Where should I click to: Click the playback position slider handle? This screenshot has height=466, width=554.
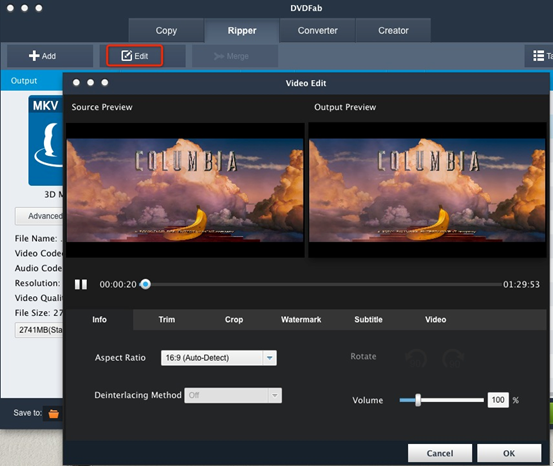145,284
